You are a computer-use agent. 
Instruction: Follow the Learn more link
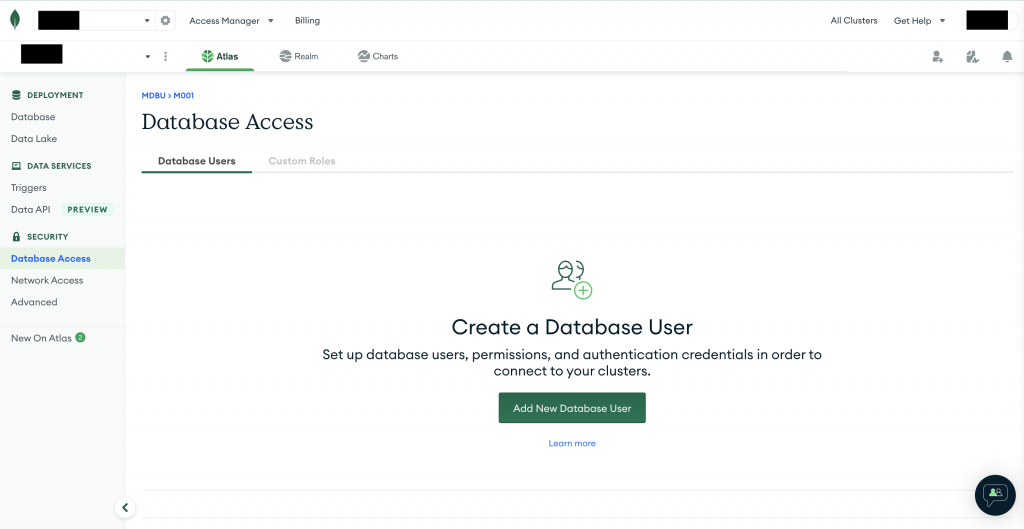(x=572, y=443)
